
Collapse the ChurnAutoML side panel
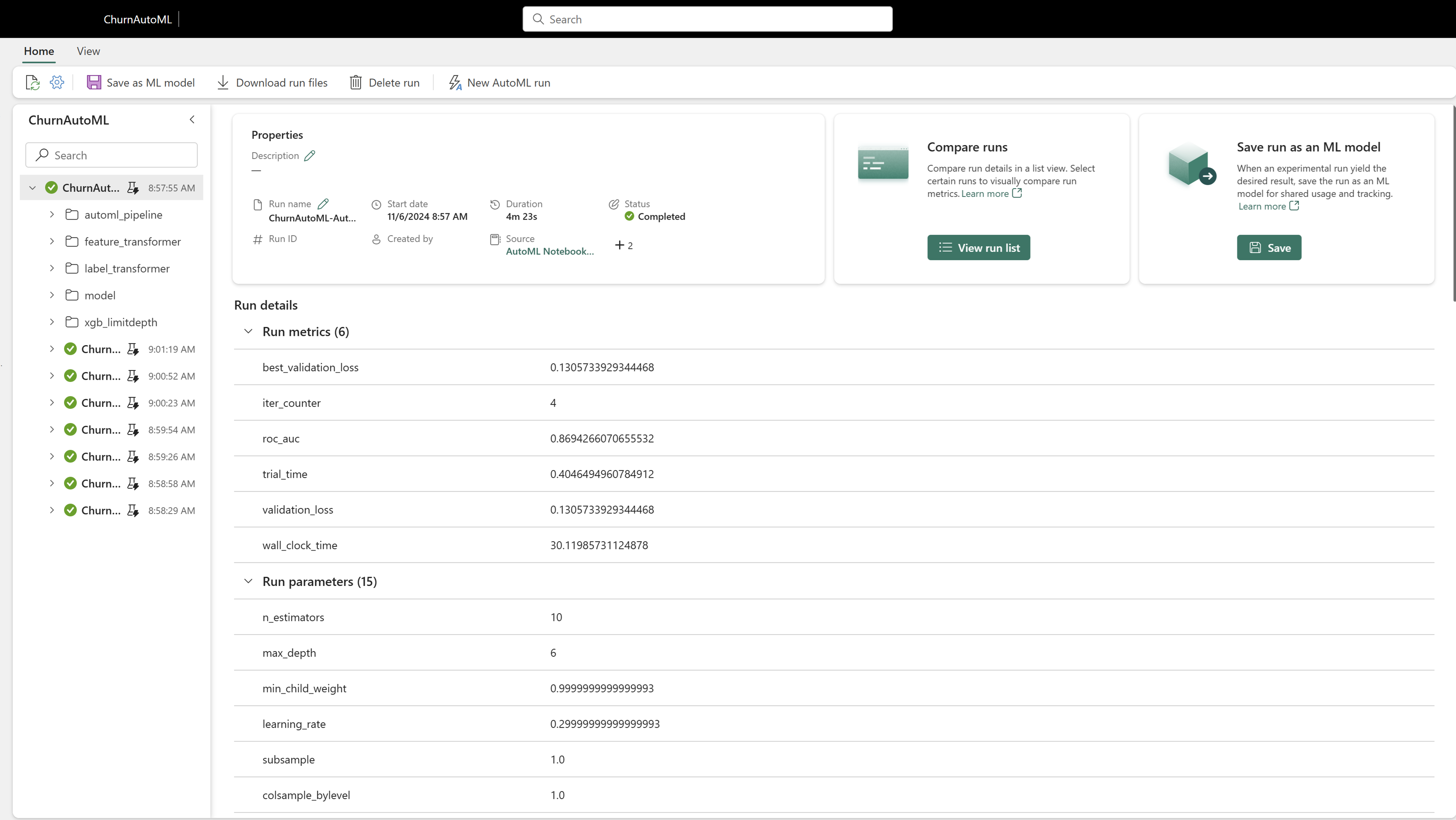192,119
